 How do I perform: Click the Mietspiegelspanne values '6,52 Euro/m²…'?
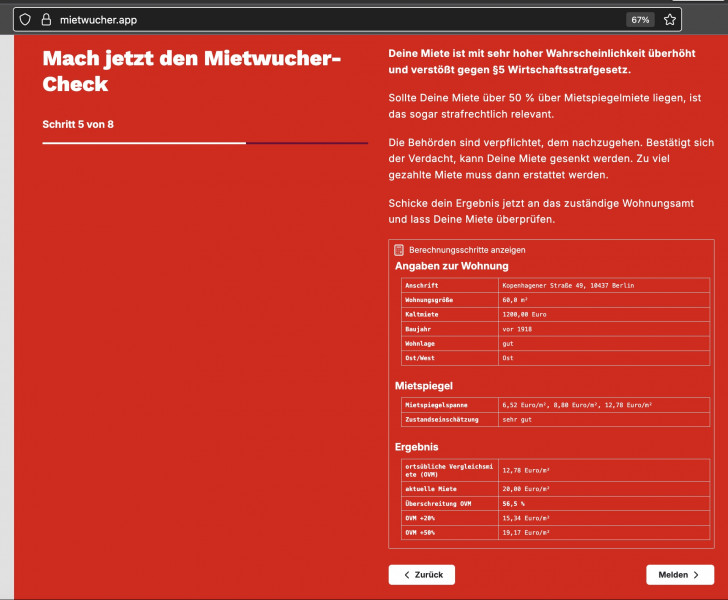click(x=577, y=404)
